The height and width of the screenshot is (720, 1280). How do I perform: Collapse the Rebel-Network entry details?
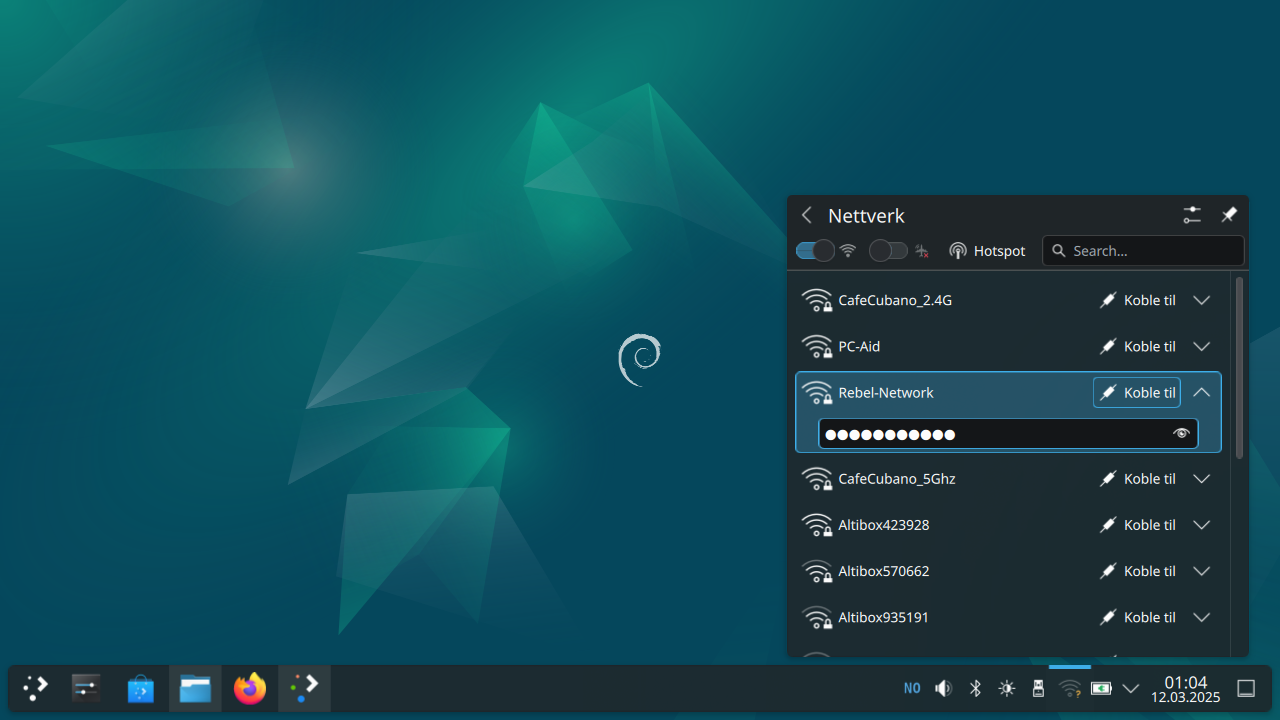[1202, 393]
